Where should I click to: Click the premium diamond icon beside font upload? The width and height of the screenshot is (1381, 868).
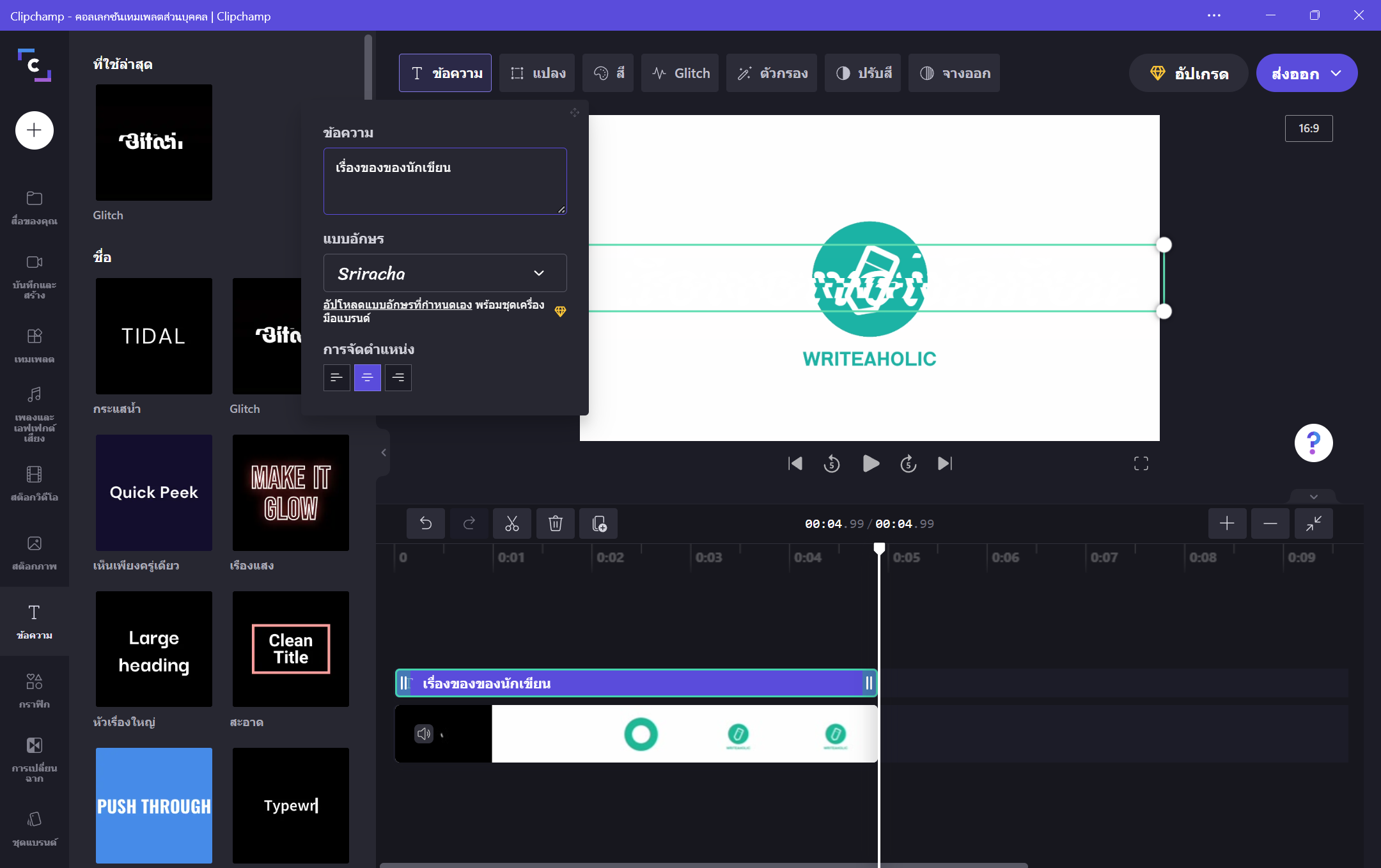pos(560,311)
